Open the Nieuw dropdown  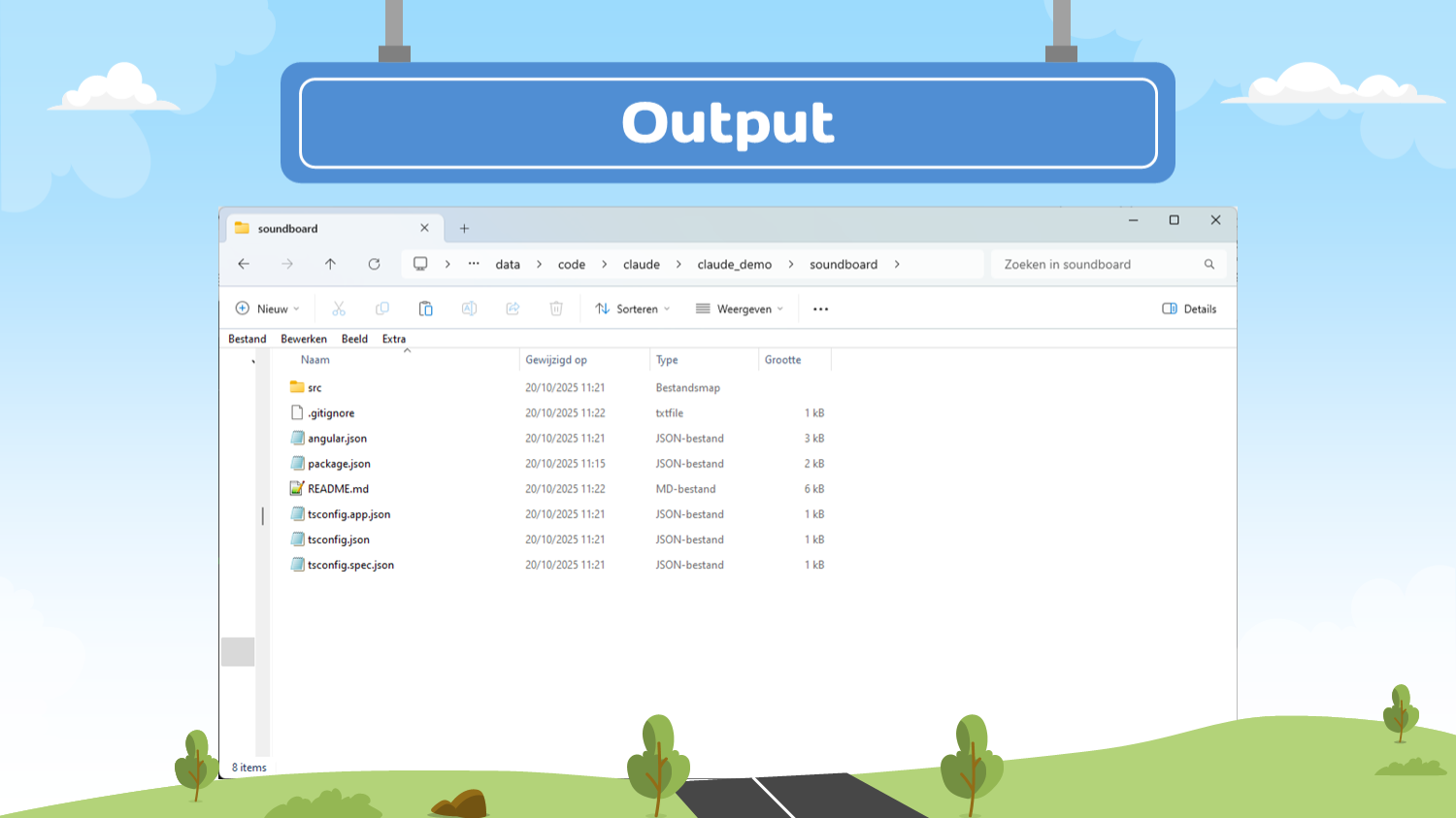(x=268, y=309)
